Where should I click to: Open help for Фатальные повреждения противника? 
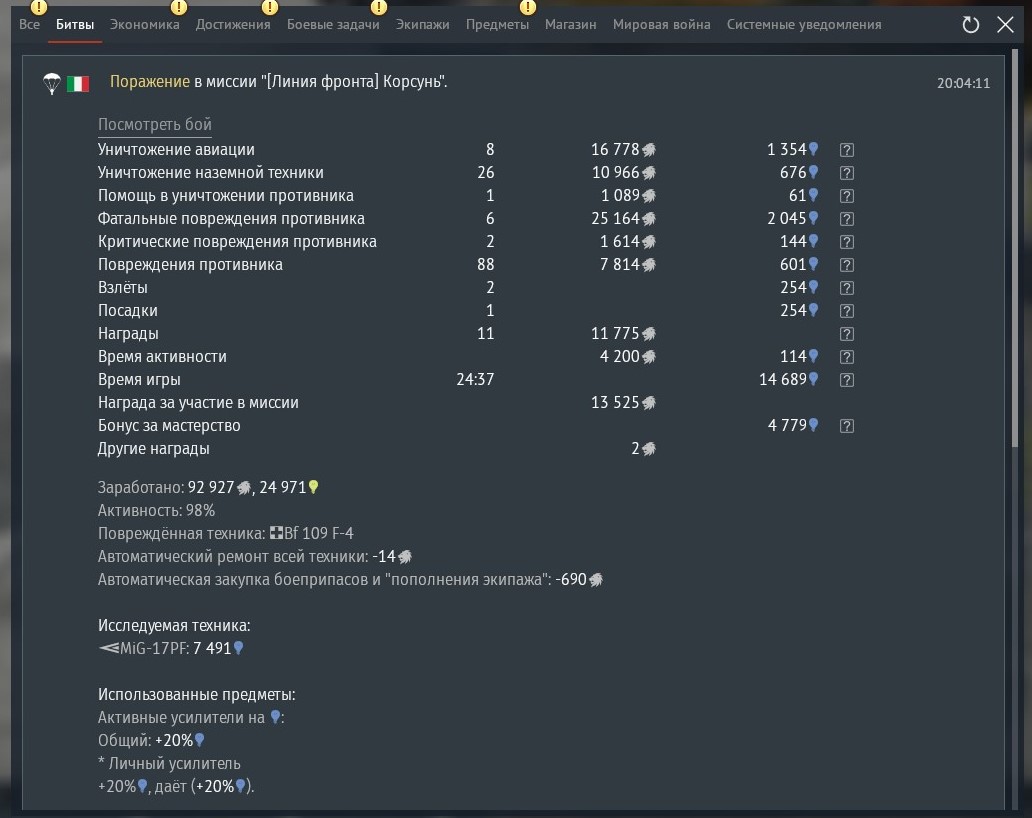click(846, 219)
